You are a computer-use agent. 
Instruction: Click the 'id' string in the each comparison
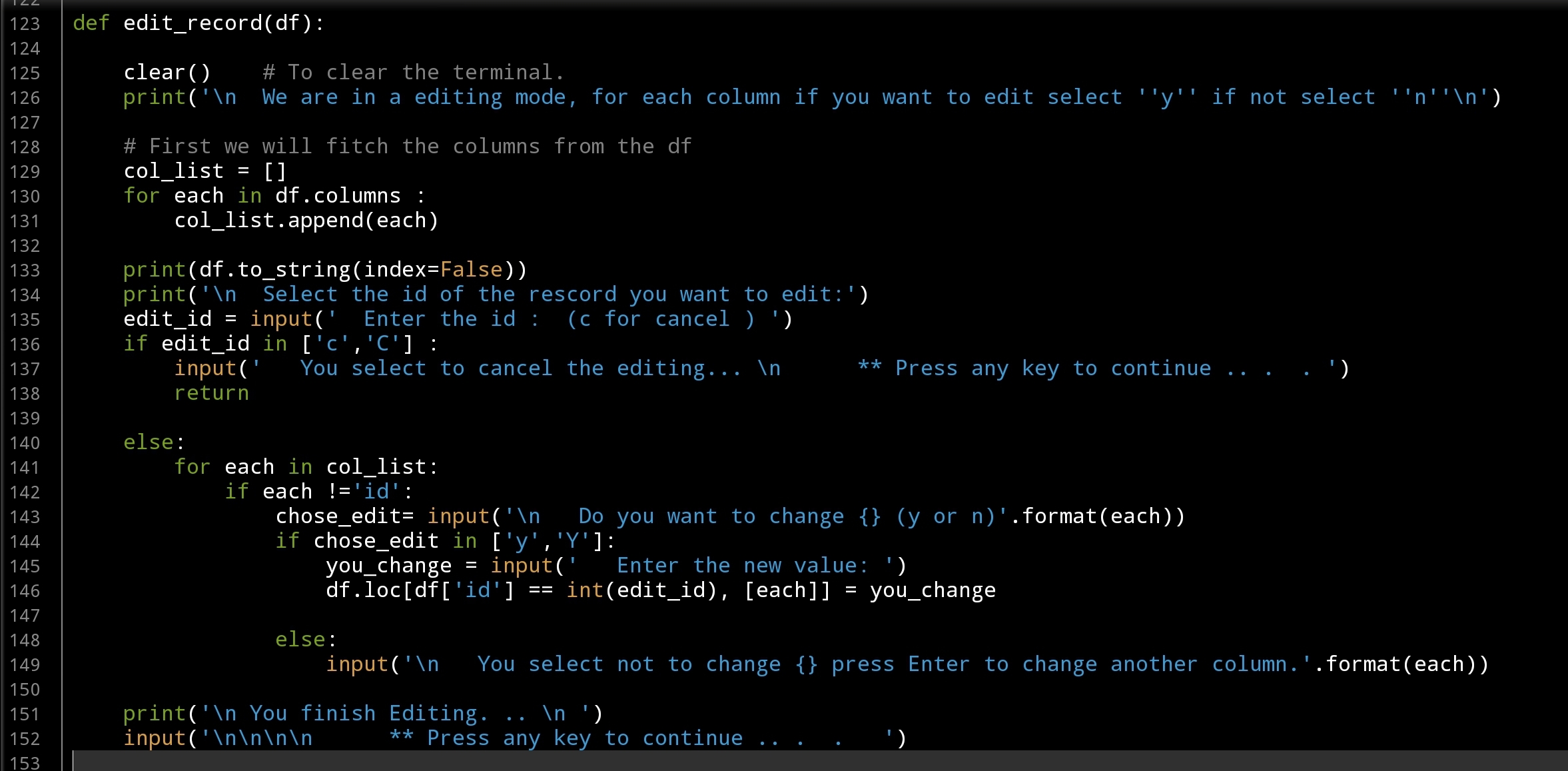coord(376,492)
